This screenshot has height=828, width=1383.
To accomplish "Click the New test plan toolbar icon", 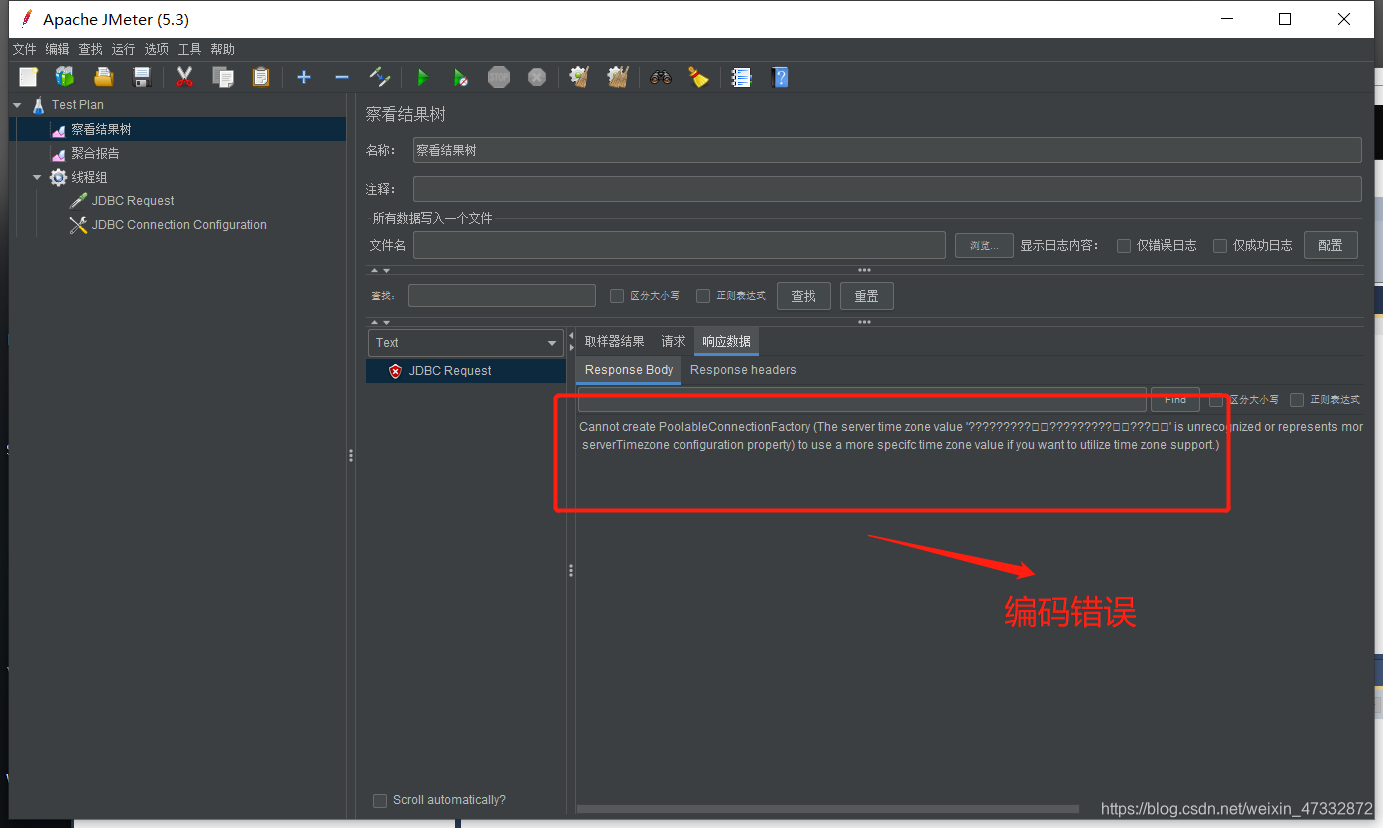I will (28, 77).
